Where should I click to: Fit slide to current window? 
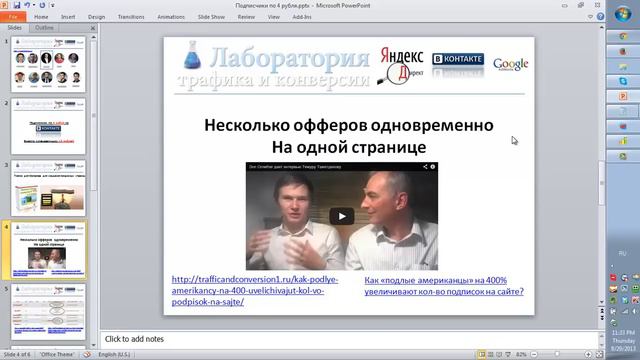pos(599,354)
